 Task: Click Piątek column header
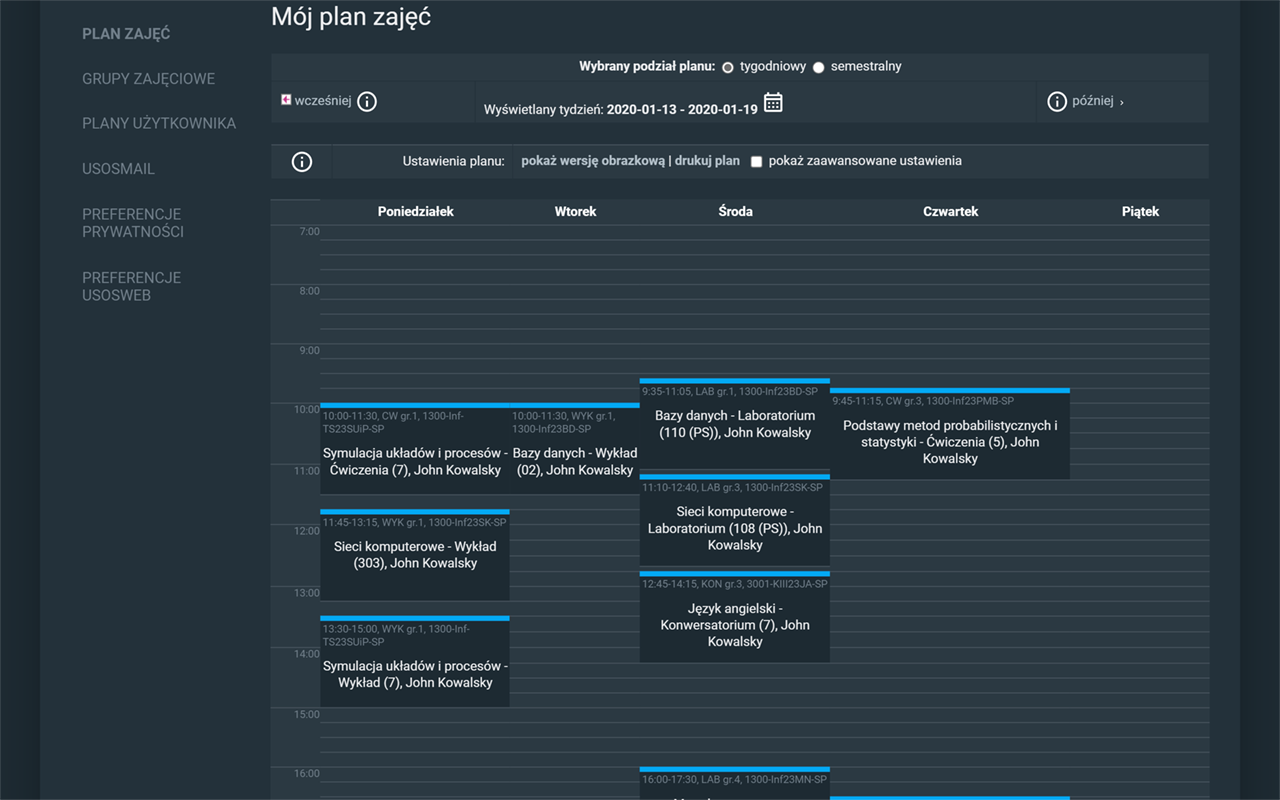1140,212
